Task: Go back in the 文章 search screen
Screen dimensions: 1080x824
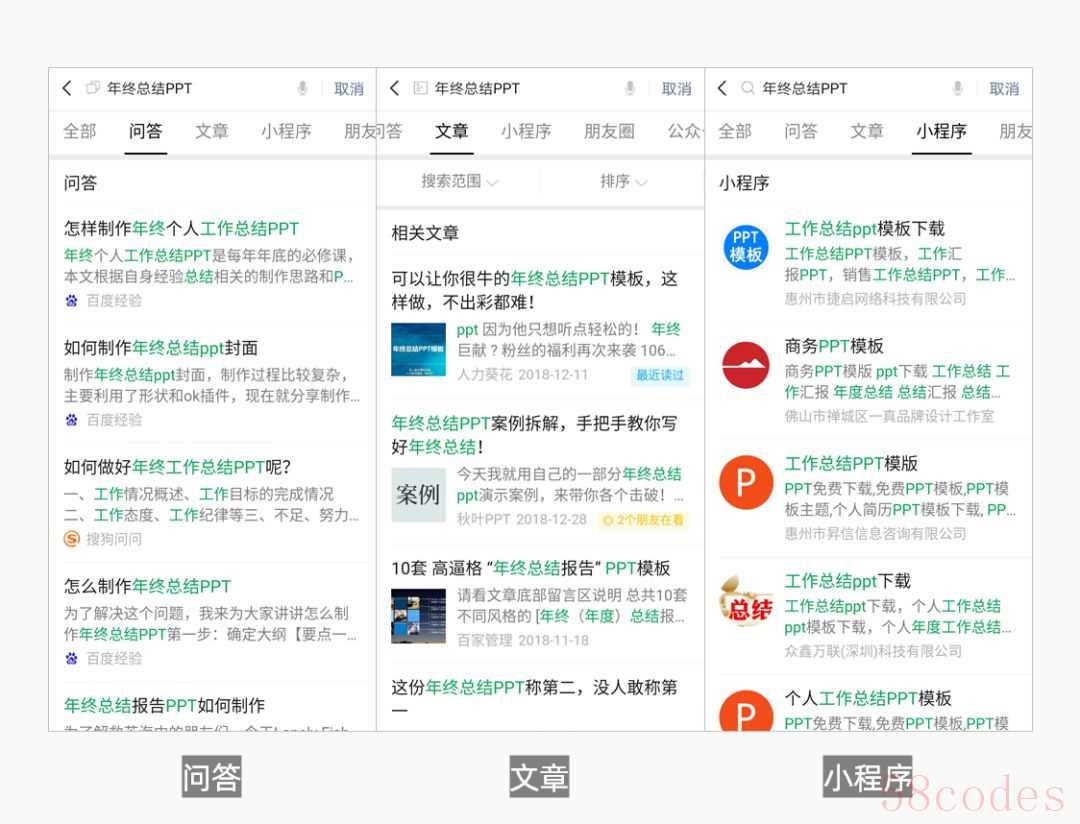Action: [395, 88]
